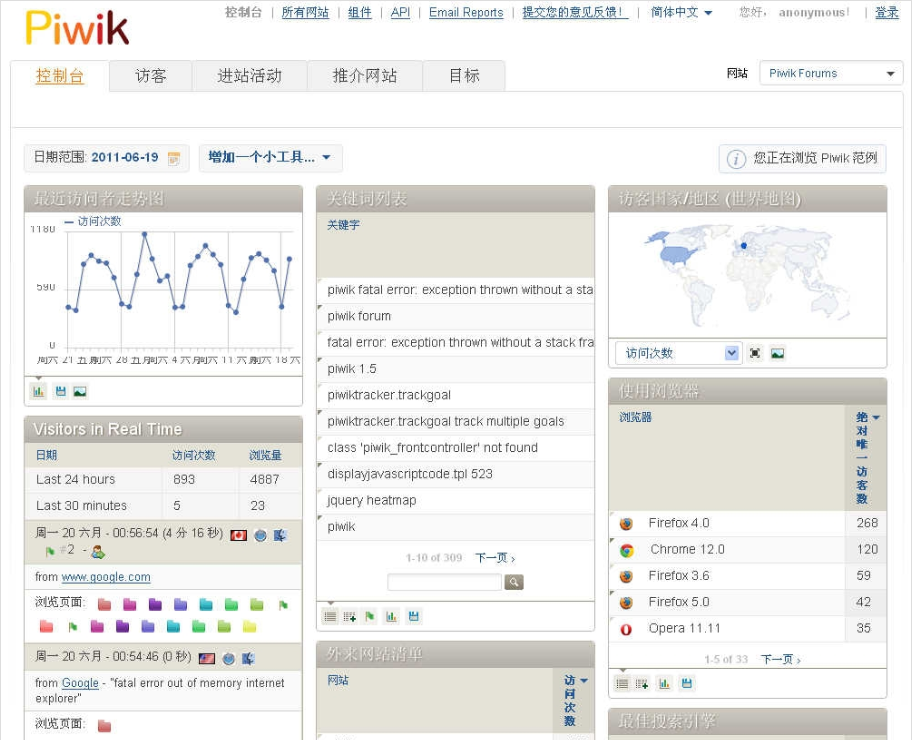
Task: Switch to the 目标 tab
Action: [463, 74]
